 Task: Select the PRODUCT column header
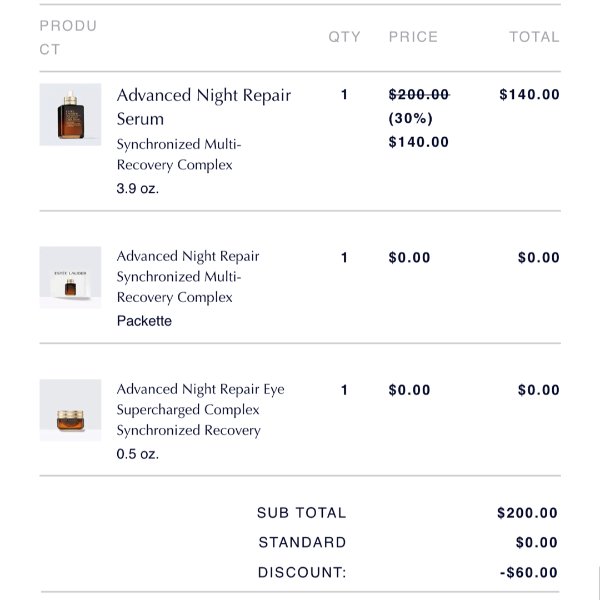click(x=68, y=38)
